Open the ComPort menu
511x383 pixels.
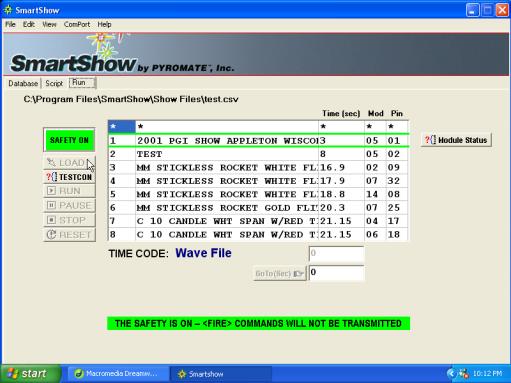(x=77, y=24)
